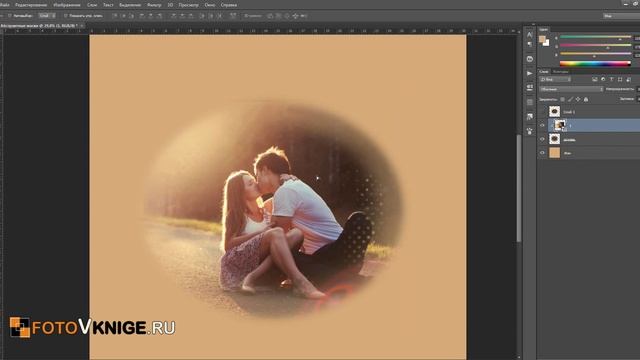Open the blend mode dropdown Обычные
This screenshot has height=360, width=640.
[571, 89]
